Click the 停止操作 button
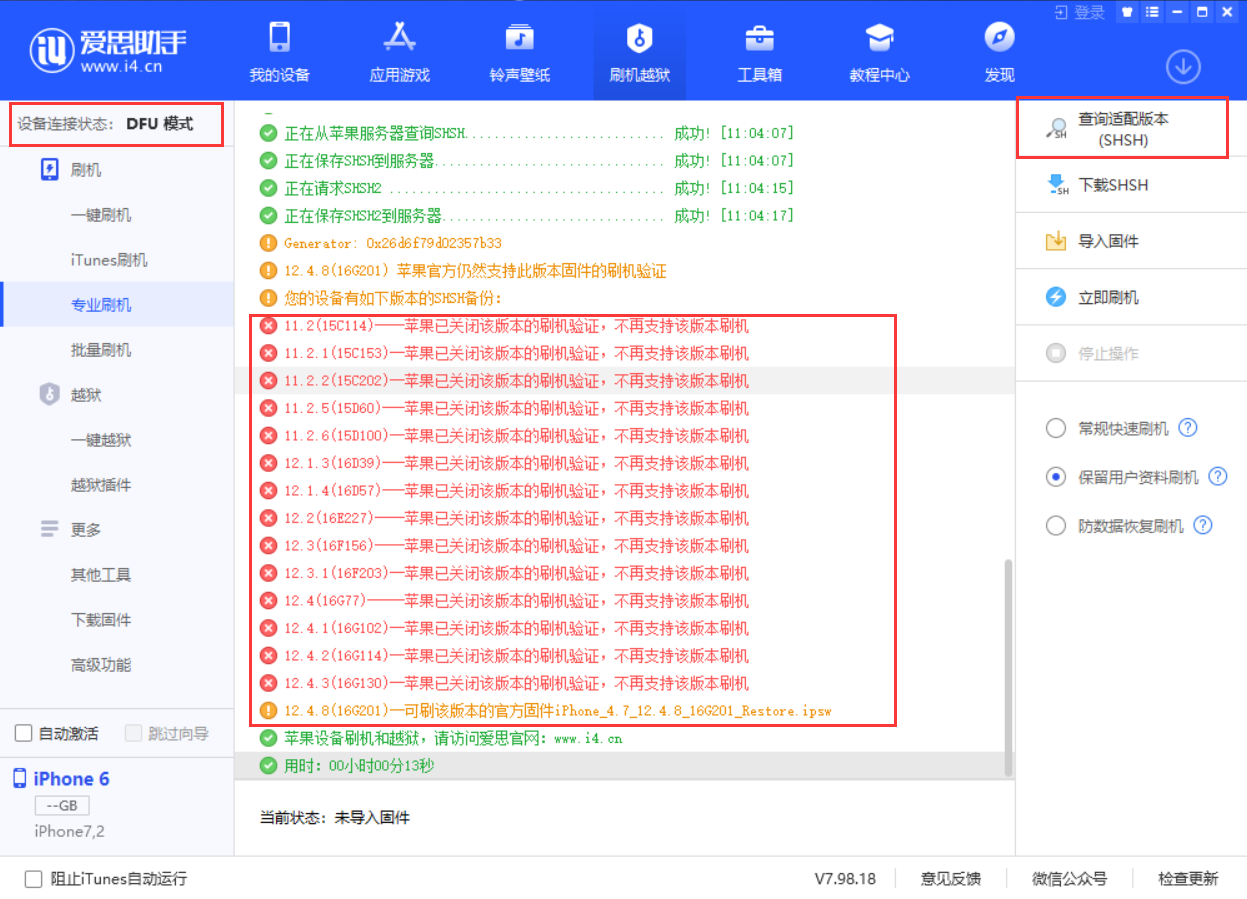The image size is (1247, 899). pos(1131,353)
